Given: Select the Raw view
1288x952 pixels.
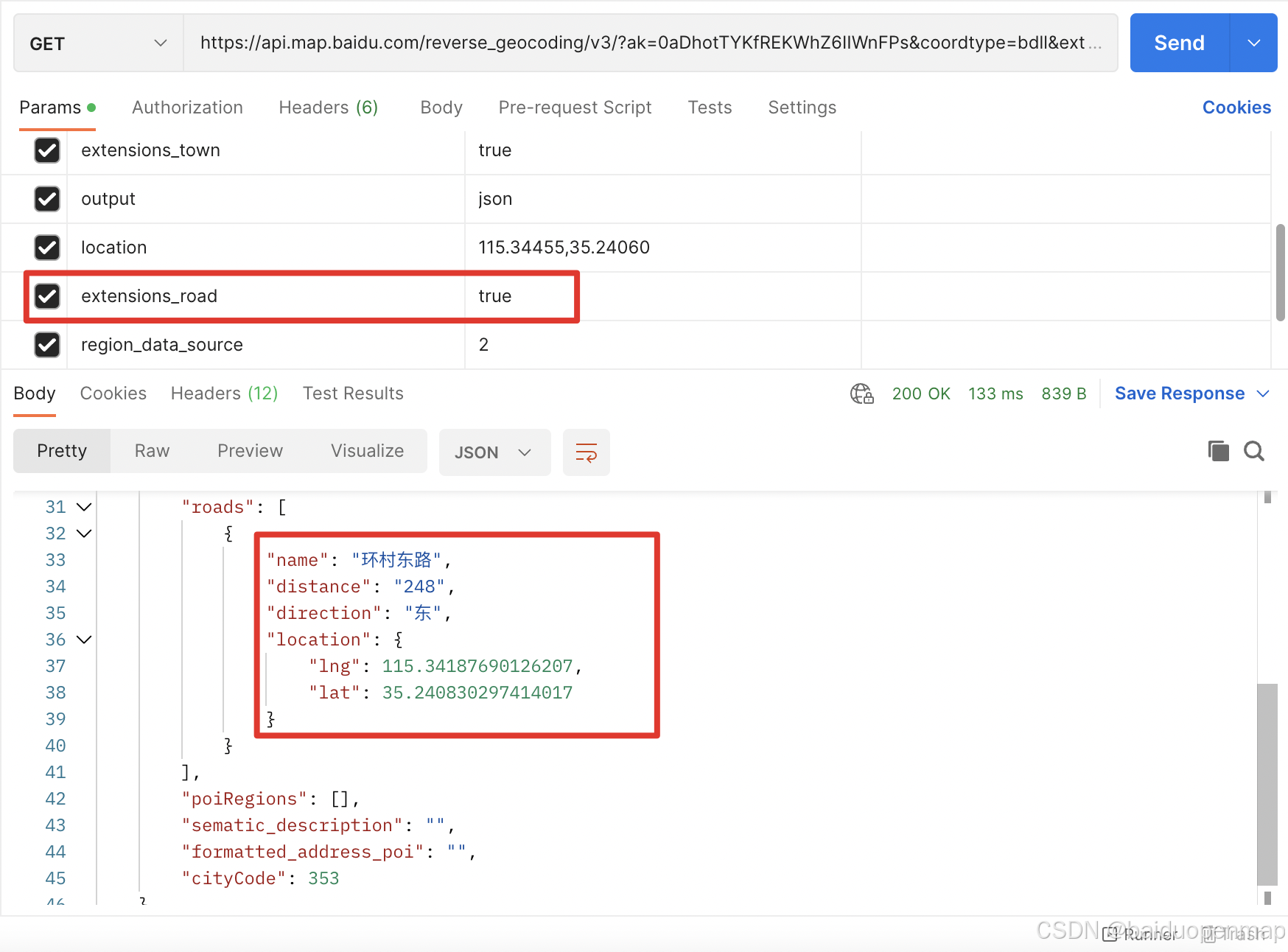Looking at the screenshot, I should click(x=152, y=451).
